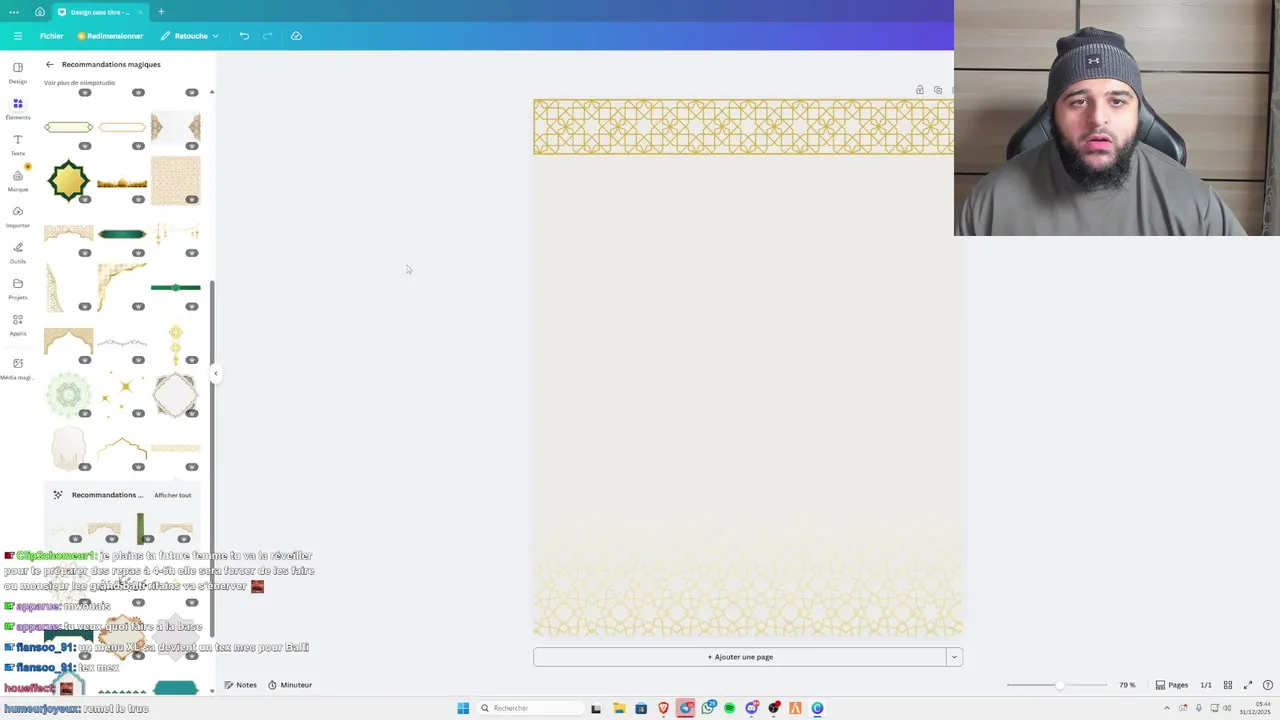Open the Éléments panel

[x=18, y=109]
